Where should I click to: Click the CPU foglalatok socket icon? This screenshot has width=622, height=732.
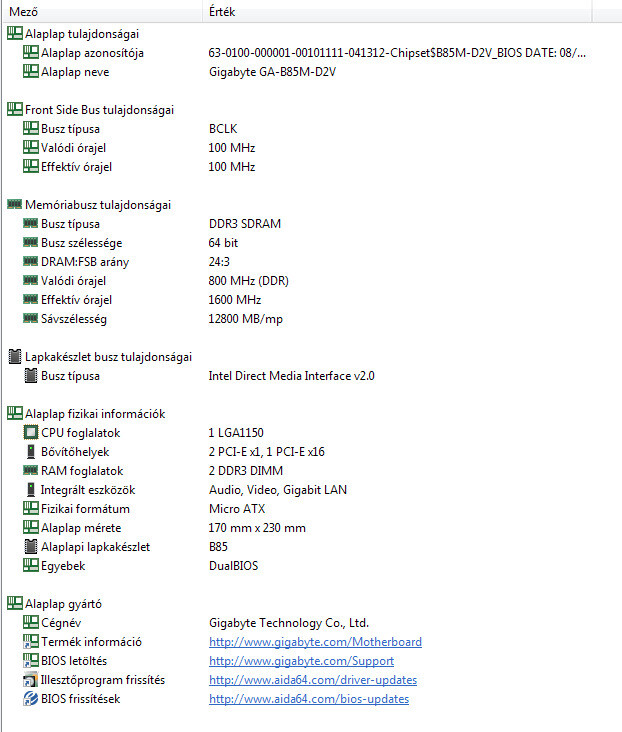point(31,432)
